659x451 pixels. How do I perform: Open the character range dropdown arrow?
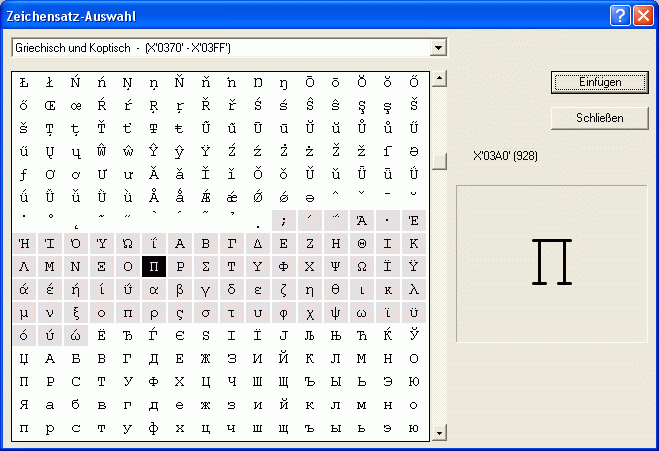(438, 48)
